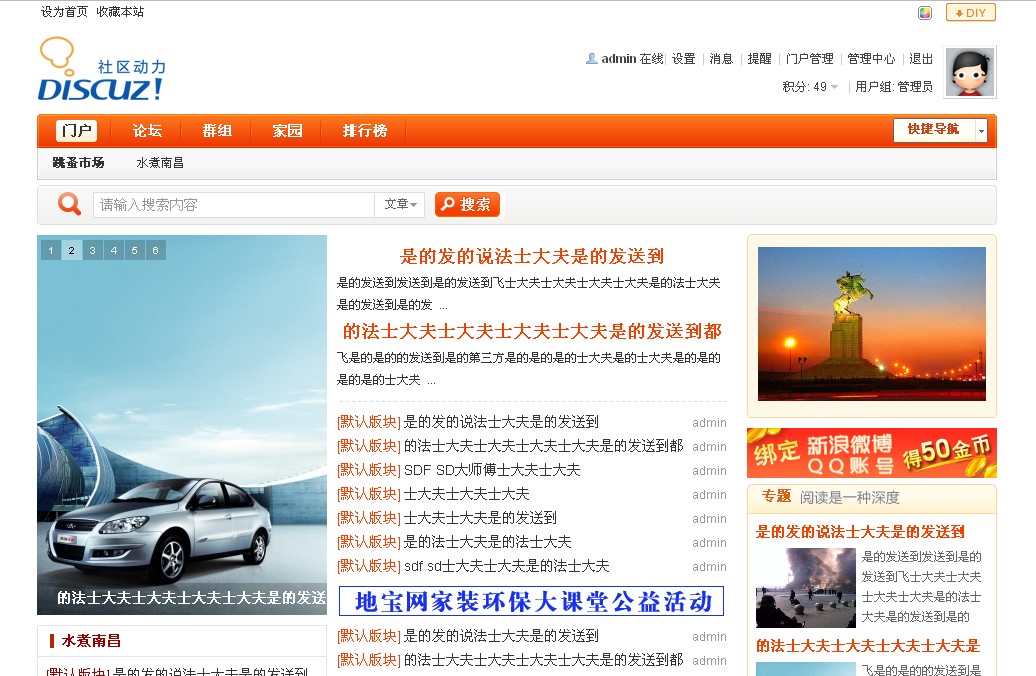Click the Discuz! logo
1036x676 pixels.
tap(102, 69)
